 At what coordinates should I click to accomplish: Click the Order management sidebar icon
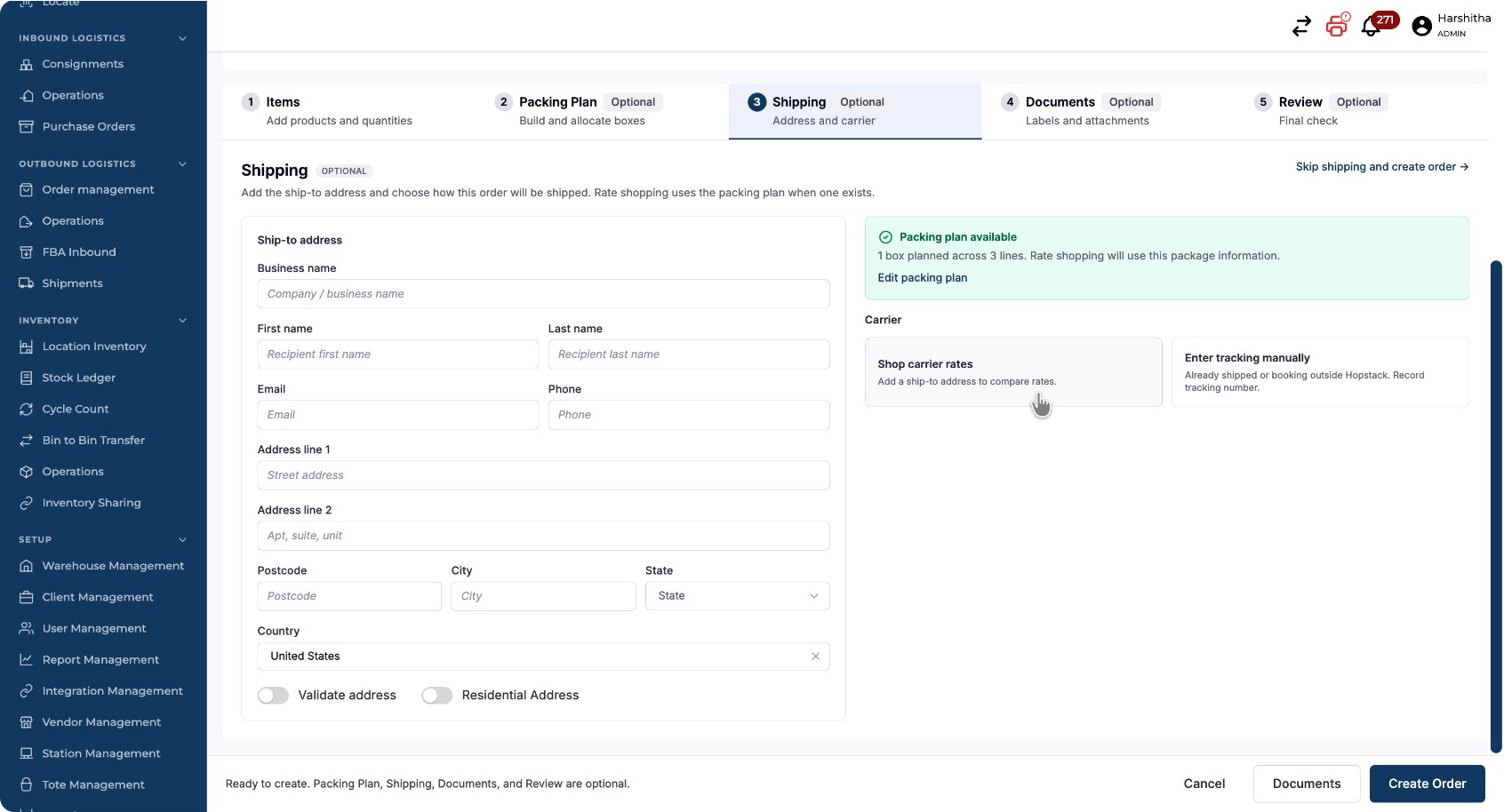27,189
